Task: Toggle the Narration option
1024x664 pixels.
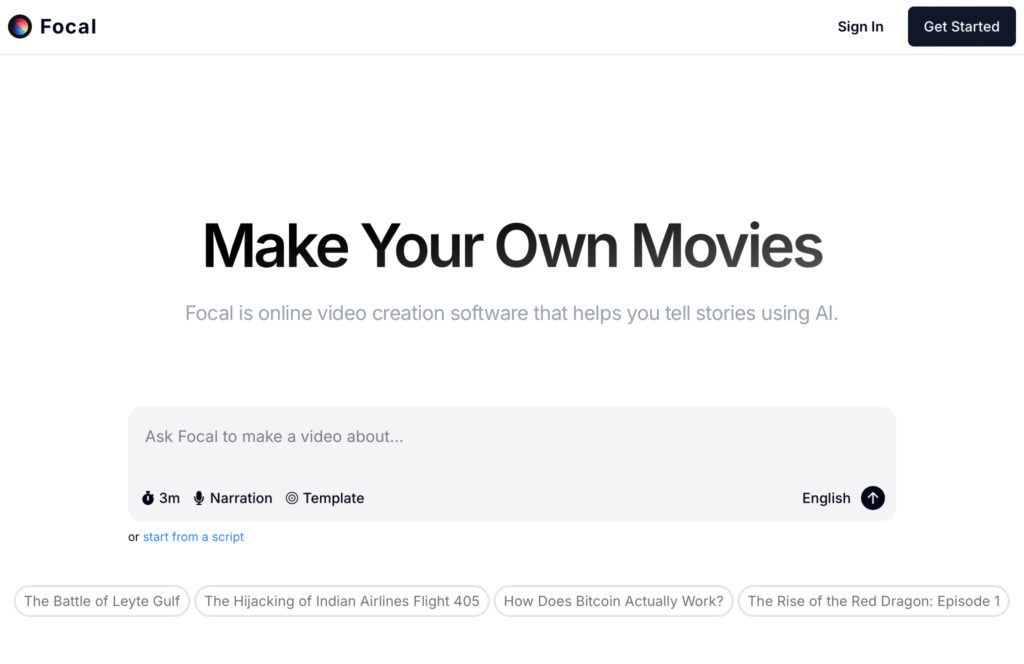Action: 233,498
